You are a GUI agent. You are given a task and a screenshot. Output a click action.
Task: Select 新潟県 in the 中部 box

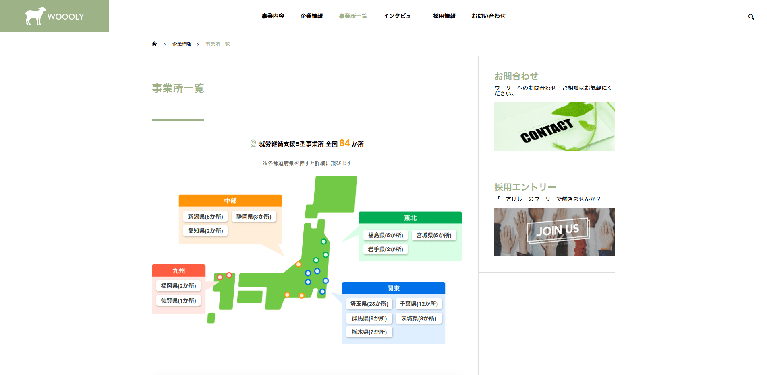coord(205,217)
